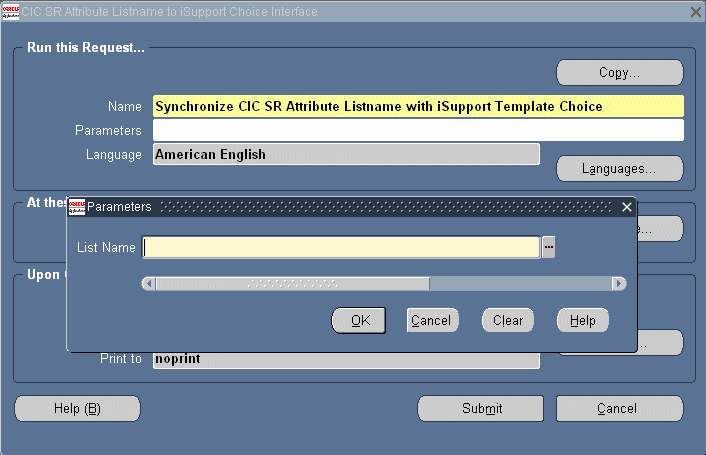Click the empty Parameters field
This screenshot has width=706, height=455.
pyautogui.click(x=418, y=130)
